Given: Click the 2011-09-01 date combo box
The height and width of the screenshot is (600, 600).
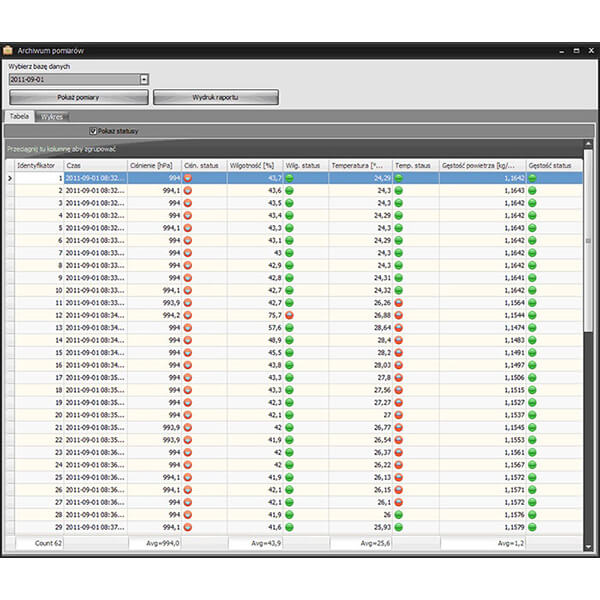Looking at the screenshot, I should tap(72, 78).
